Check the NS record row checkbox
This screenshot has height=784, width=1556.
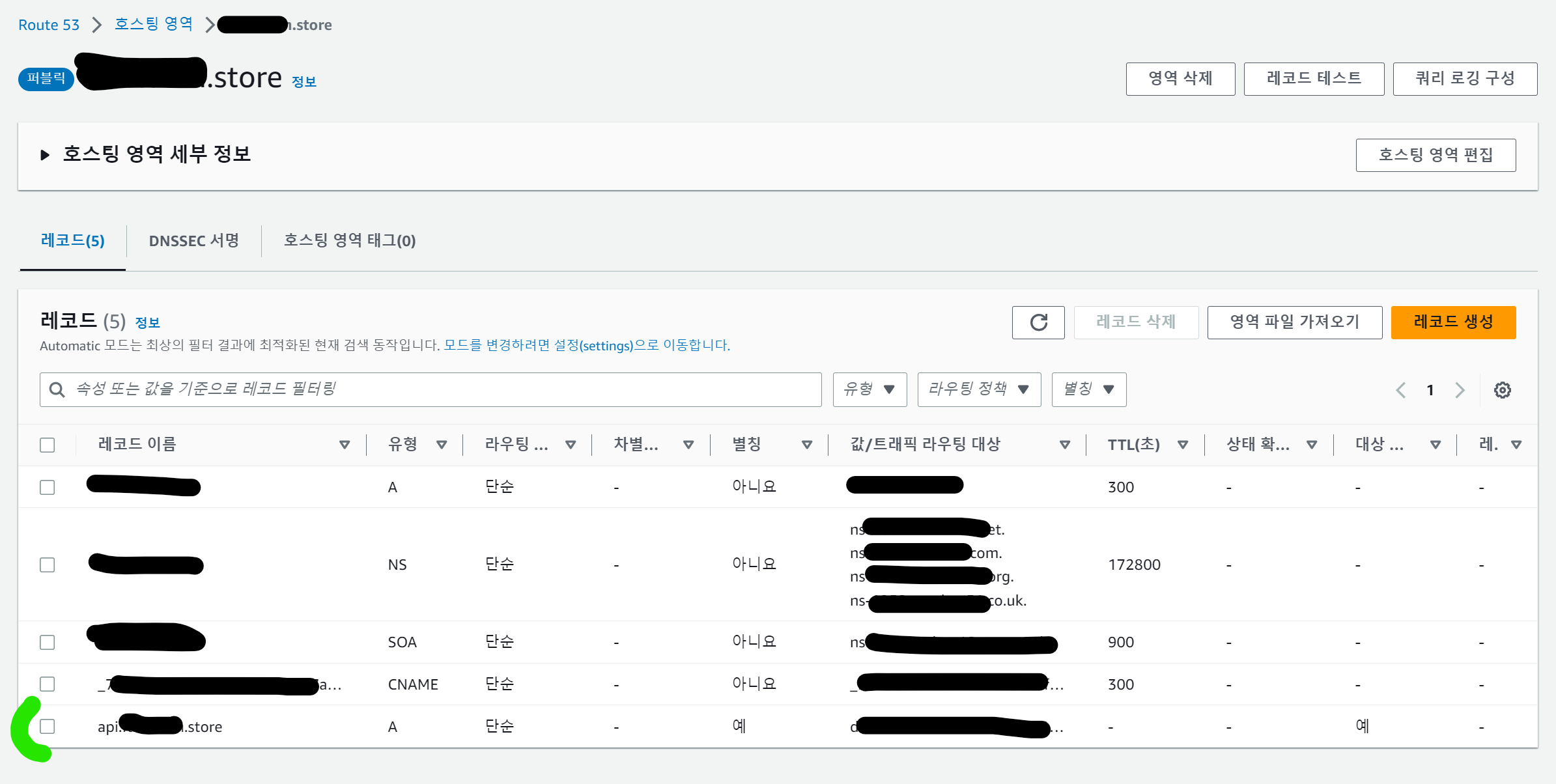click(x=47, y=565)
